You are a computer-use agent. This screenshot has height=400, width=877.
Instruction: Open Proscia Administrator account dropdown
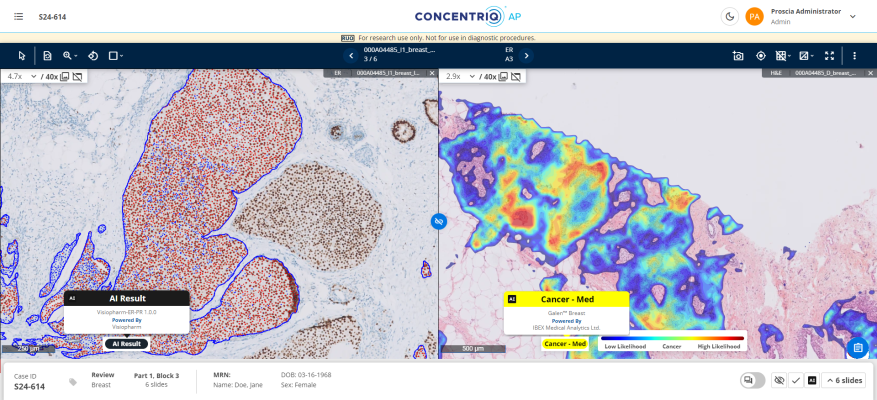point(852,16)
